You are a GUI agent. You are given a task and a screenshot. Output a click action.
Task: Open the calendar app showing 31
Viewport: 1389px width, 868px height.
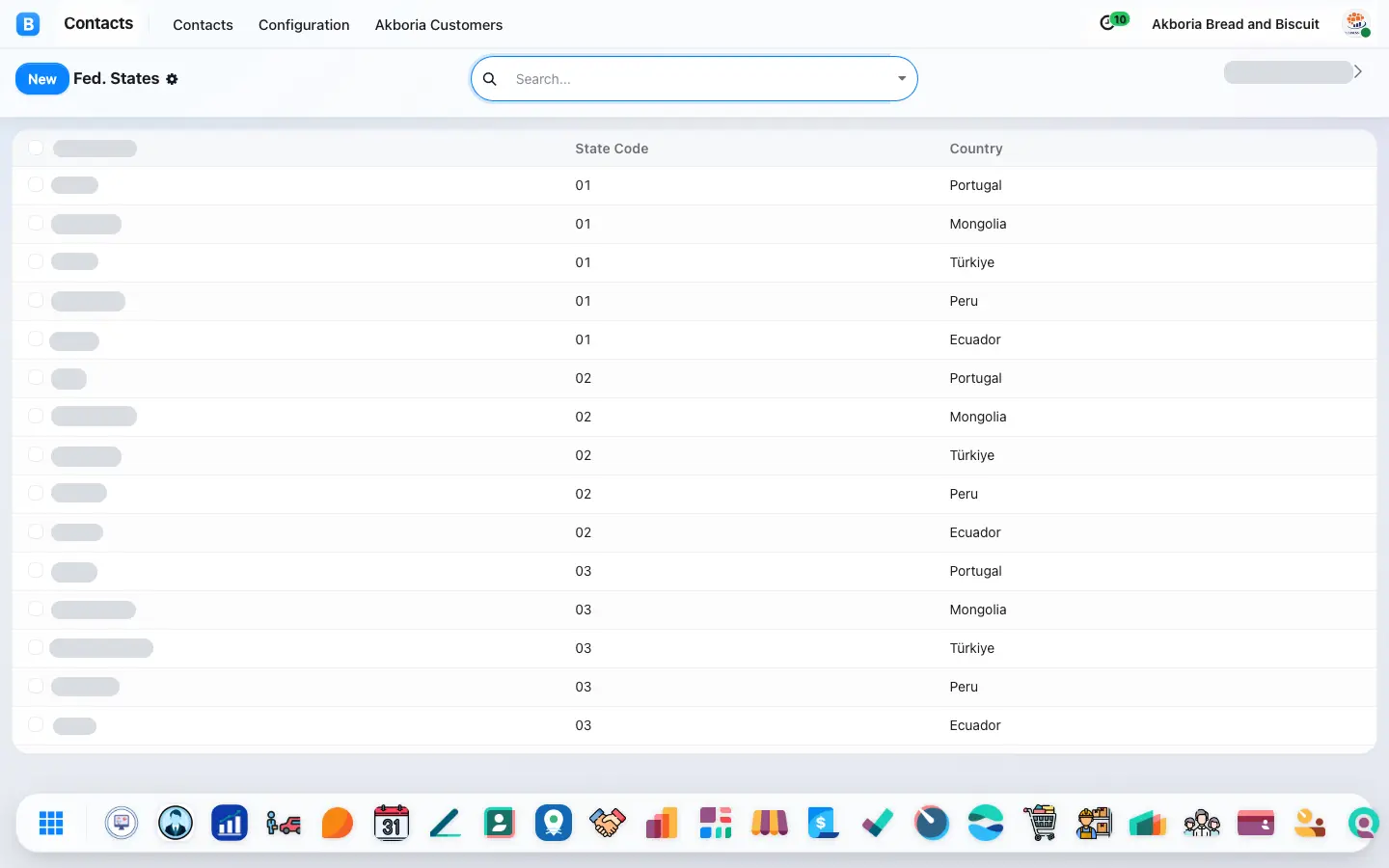[x=391, y=823]
